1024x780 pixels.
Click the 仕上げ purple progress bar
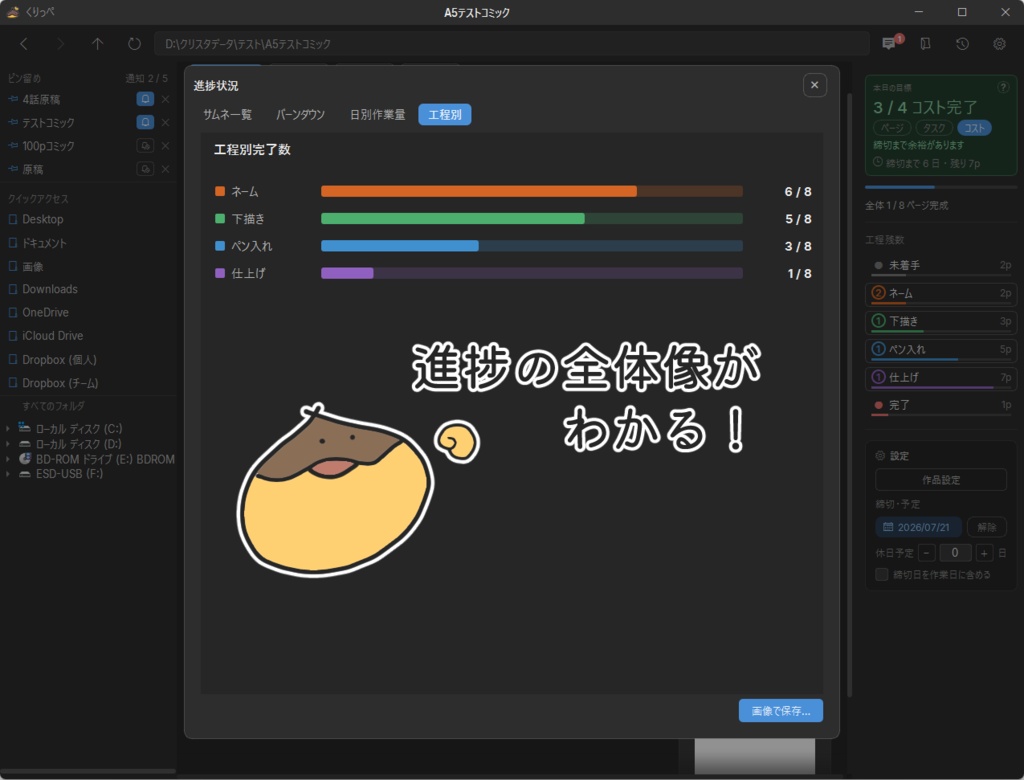click(532, 274)
